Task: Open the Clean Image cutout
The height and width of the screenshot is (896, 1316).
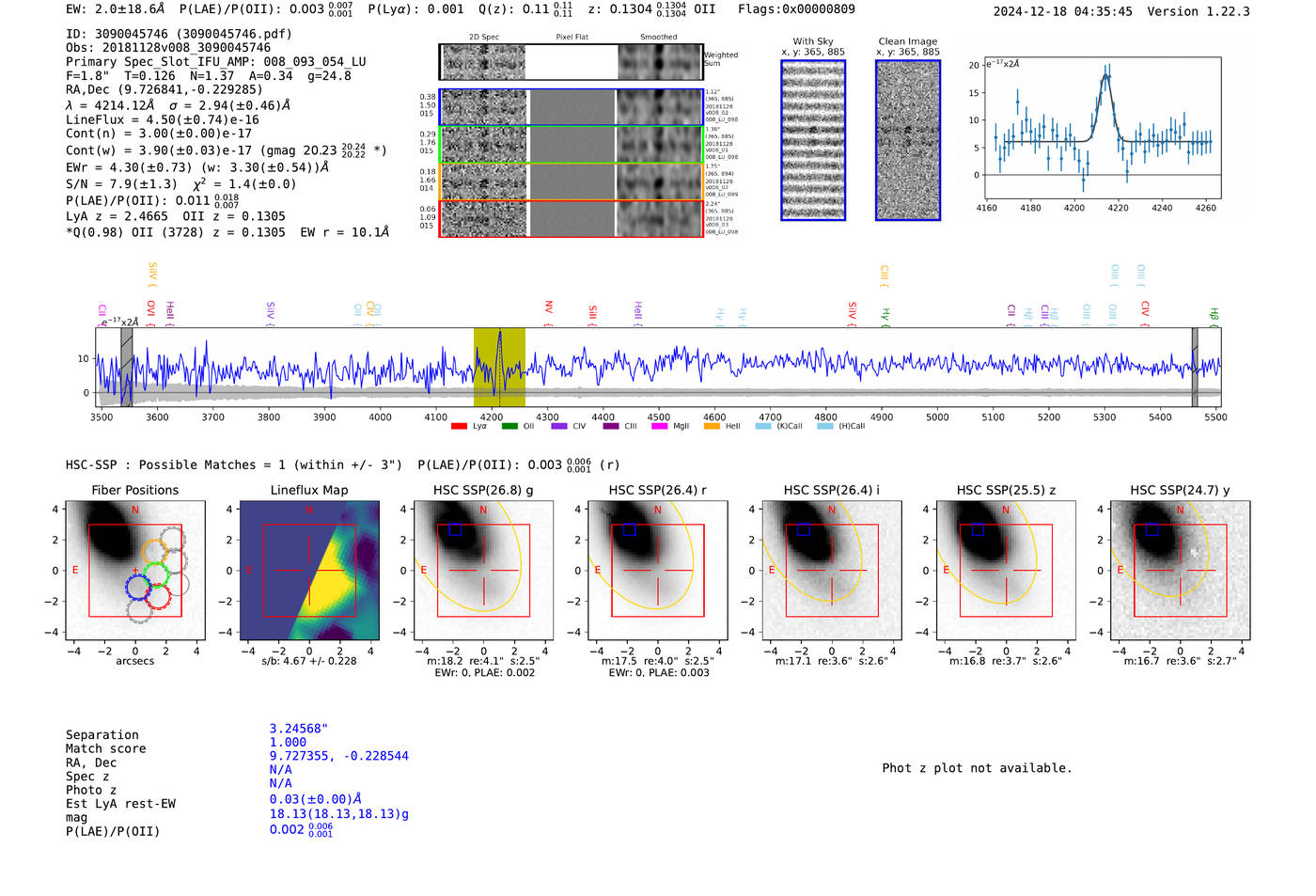Action: click(908, 140)
